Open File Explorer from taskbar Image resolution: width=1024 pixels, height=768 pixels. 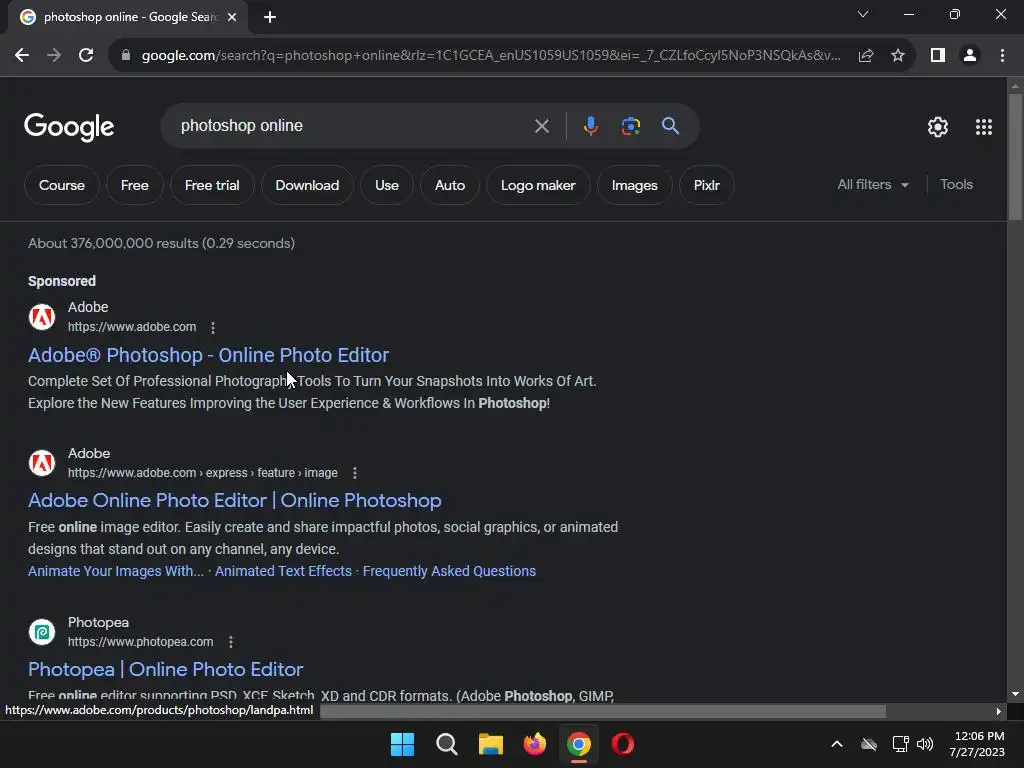coord(490,744)
